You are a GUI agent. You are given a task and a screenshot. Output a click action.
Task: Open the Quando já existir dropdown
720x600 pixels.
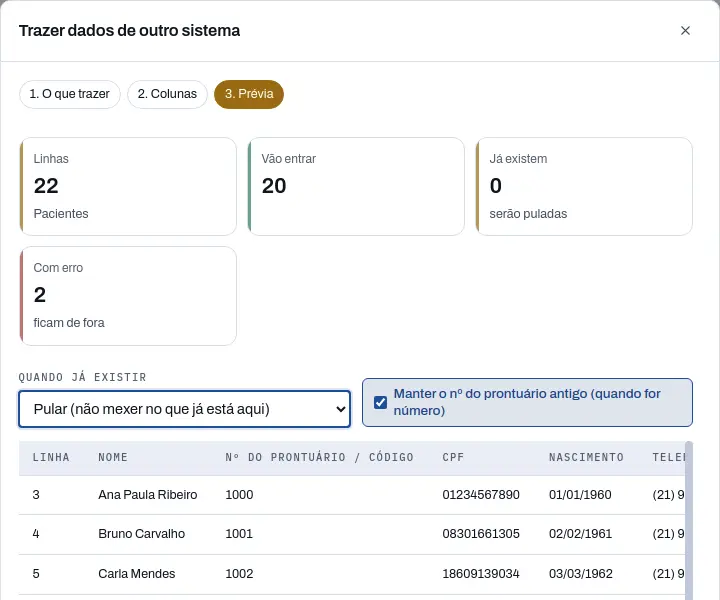(x=185, y=409)
